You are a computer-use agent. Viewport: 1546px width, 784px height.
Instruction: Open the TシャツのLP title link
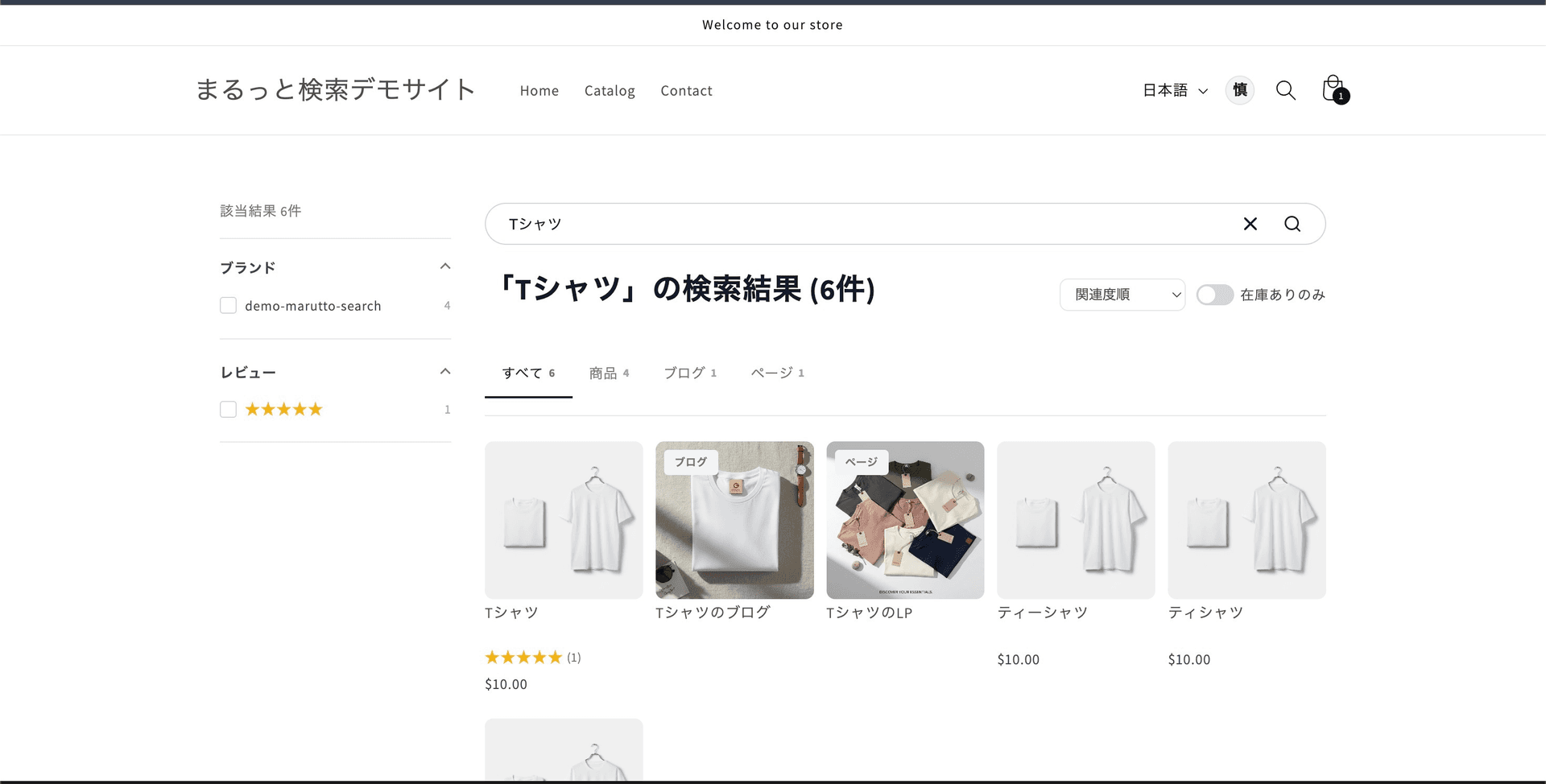click(869, 613)
